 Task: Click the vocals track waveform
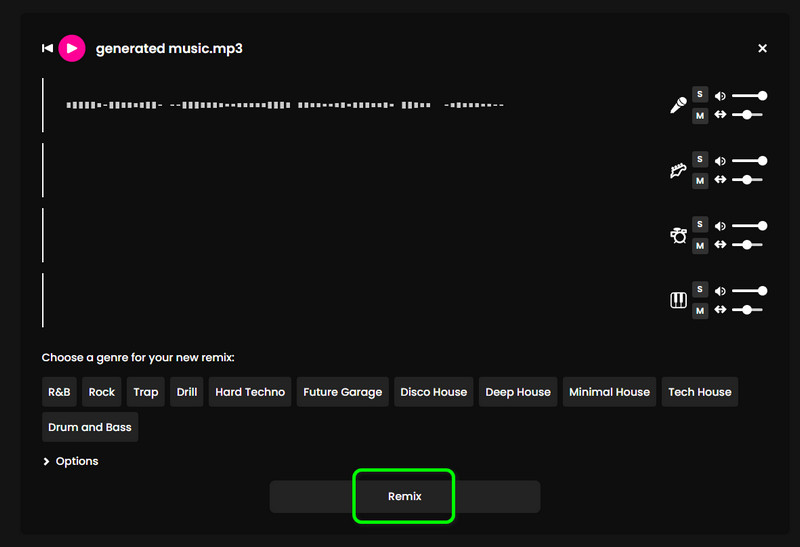(285, 105)
